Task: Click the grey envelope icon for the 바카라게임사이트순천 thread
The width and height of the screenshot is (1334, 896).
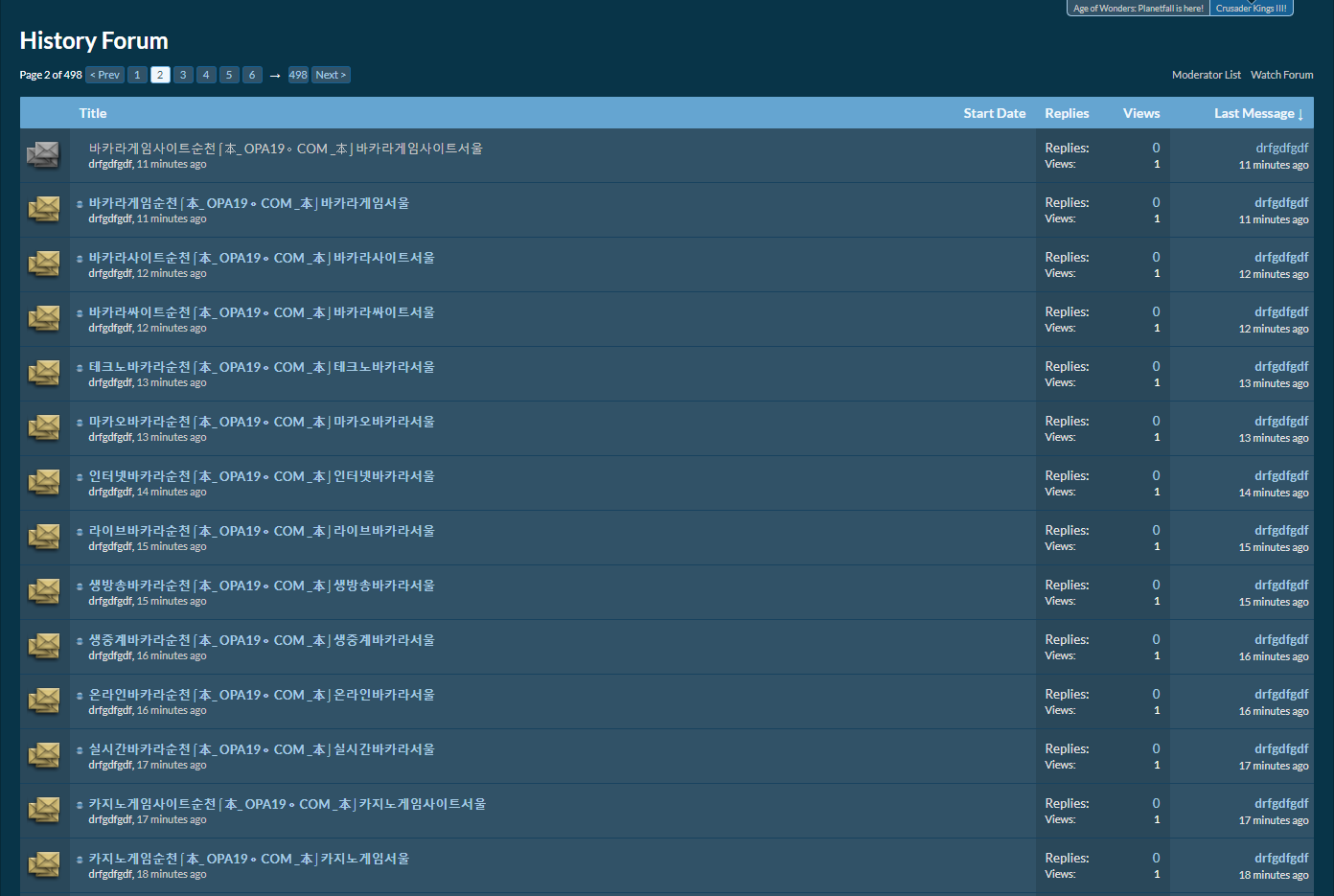Action: (43, 154)
